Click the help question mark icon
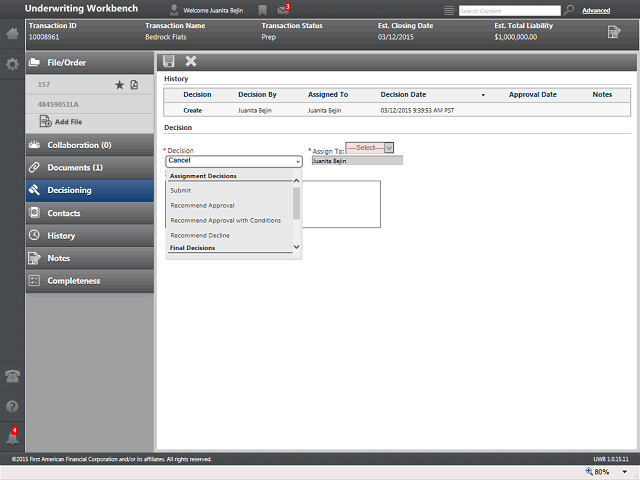640x480 pixels. click(12, 407)
